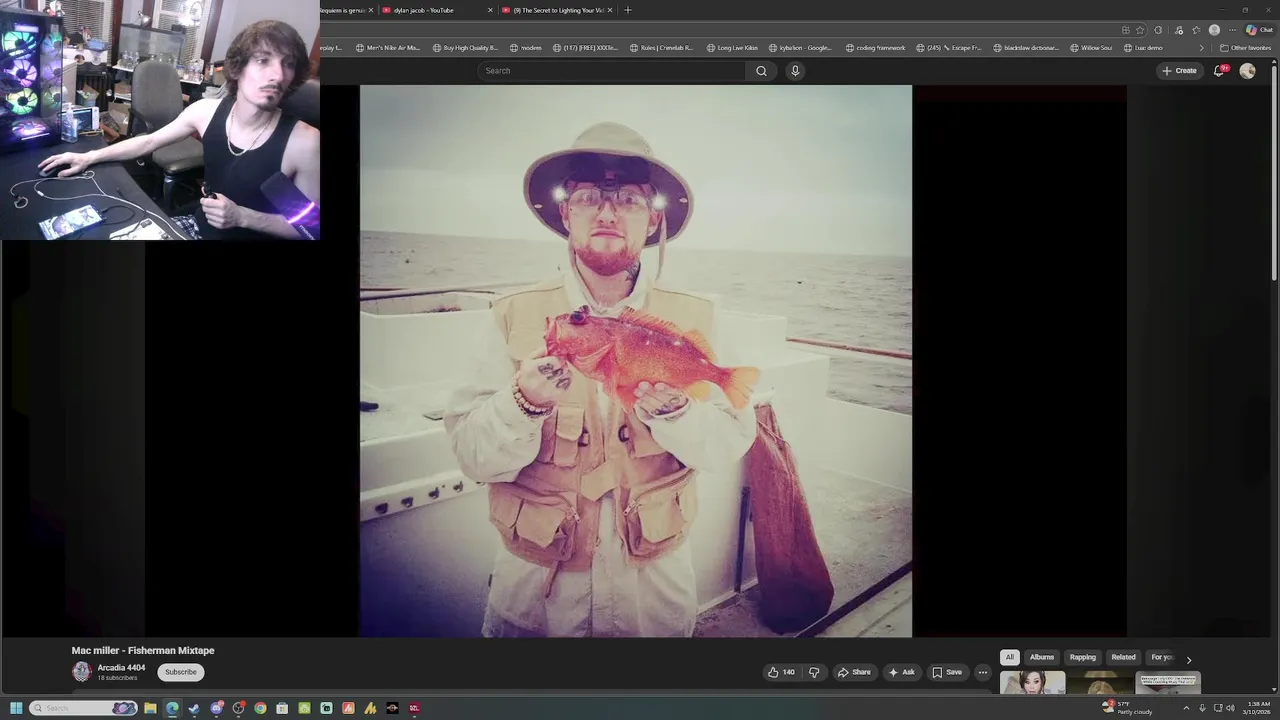Open YouTube notifications bell

tap(1219, 71)
